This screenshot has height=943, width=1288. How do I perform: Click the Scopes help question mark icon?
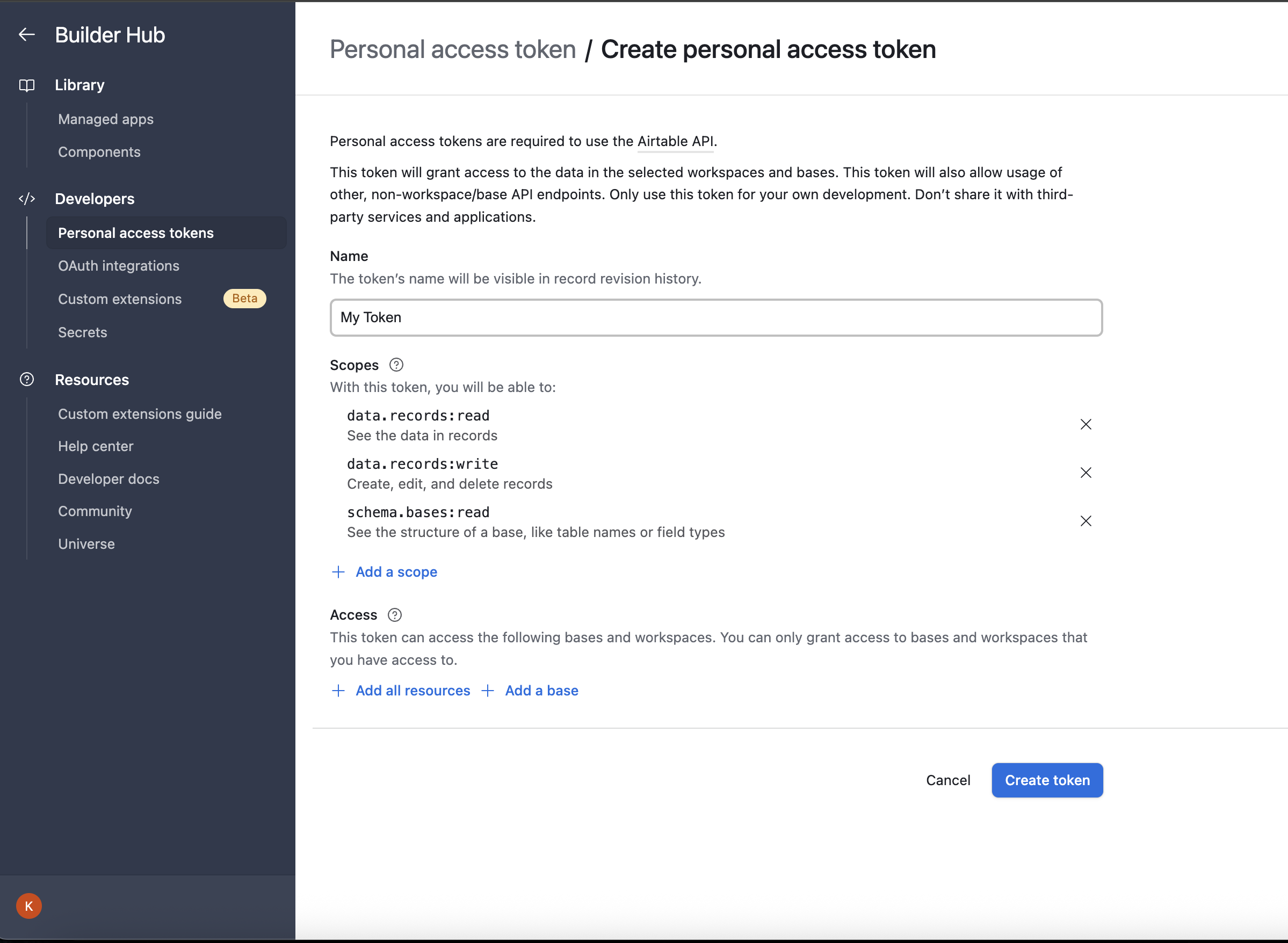pyautogui.click(x=396, y=365)
